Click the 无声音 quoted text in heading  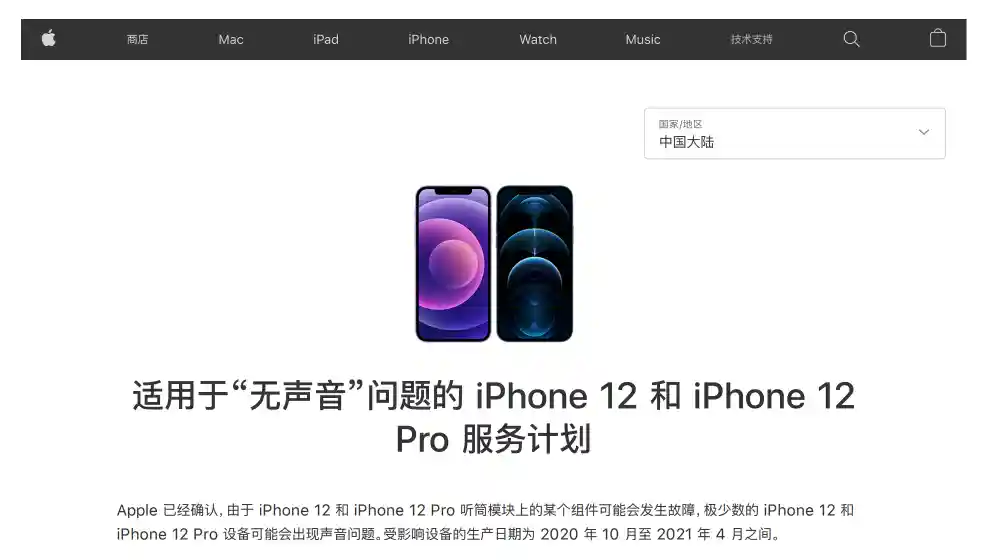(x=298, y=396)
